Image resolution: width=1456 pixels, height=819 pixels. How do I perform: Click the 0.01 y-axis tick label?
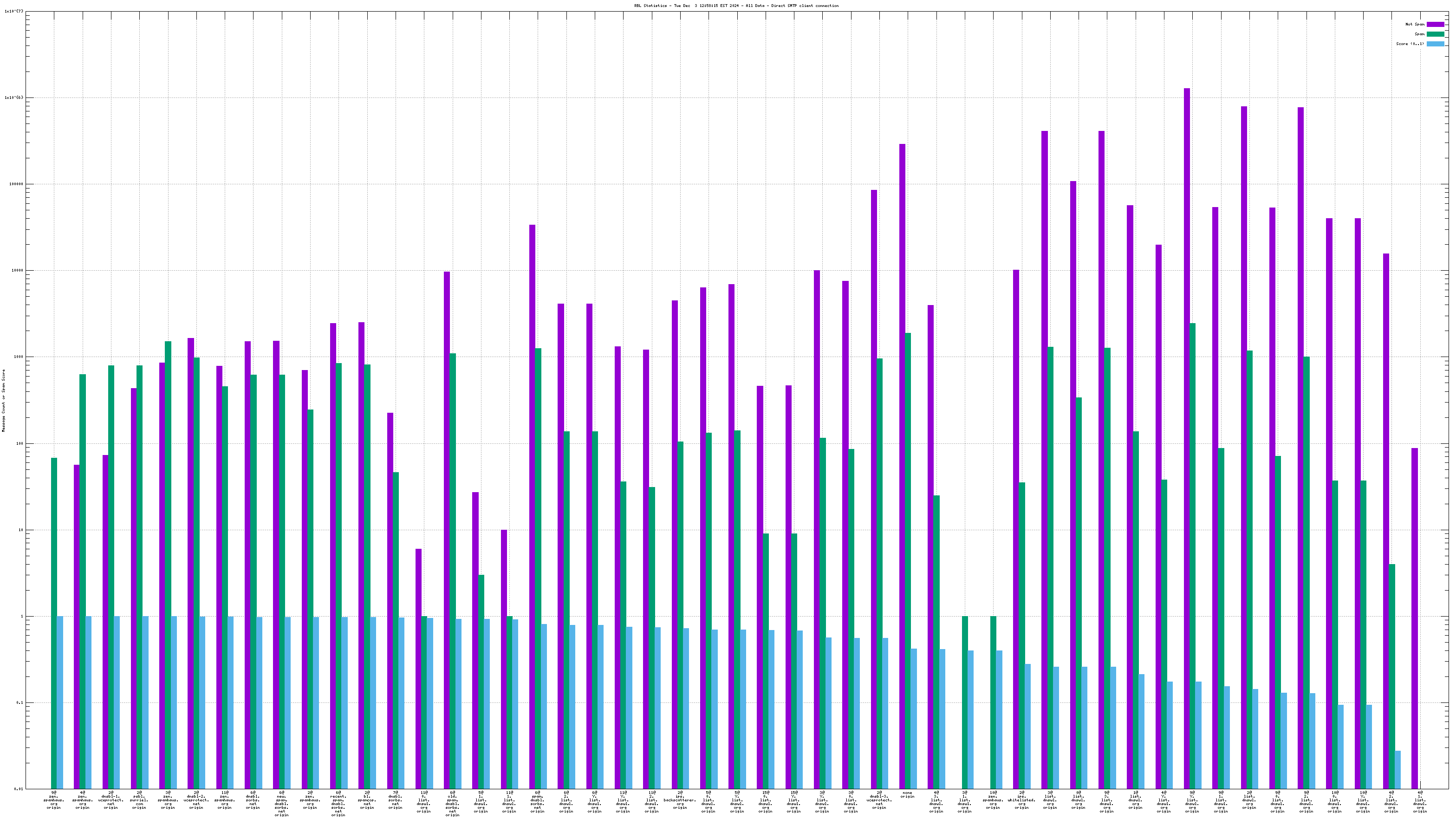tap(19, 789)
